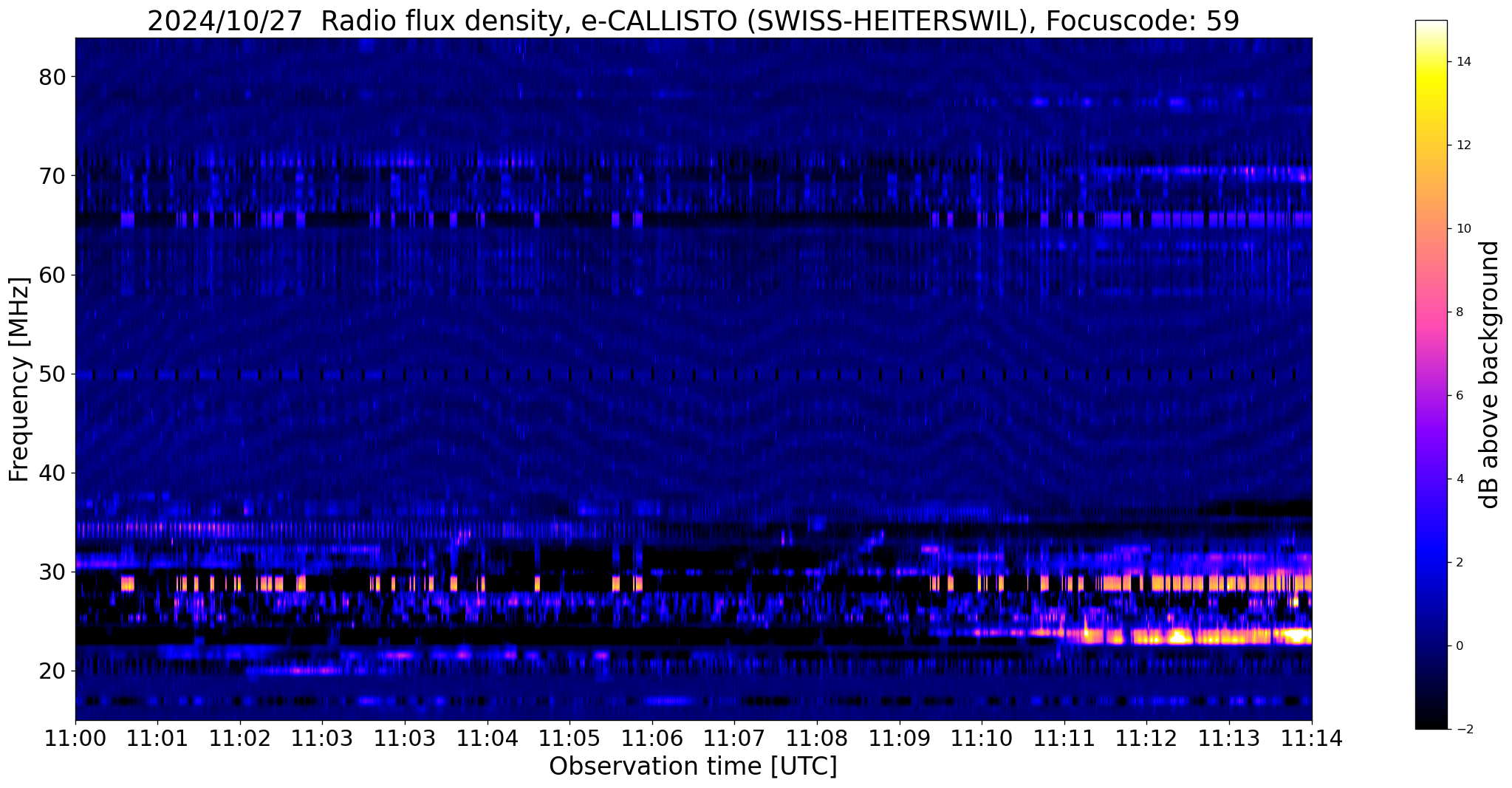Click the "70" frequency tick label

(51, 176)
